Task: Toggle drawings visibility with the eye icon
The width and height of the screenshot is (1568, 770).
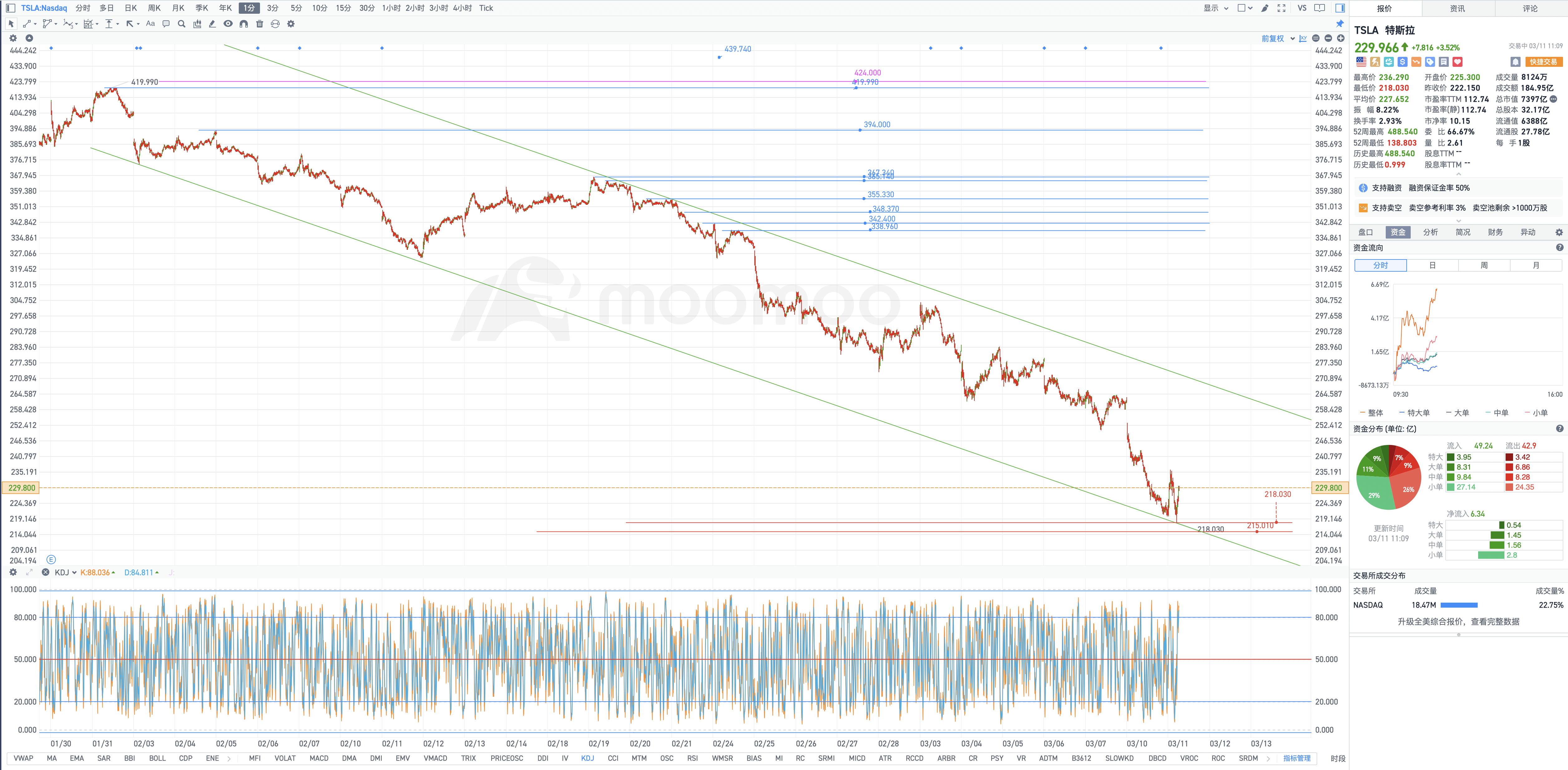Action: click(x=228, y=24)
